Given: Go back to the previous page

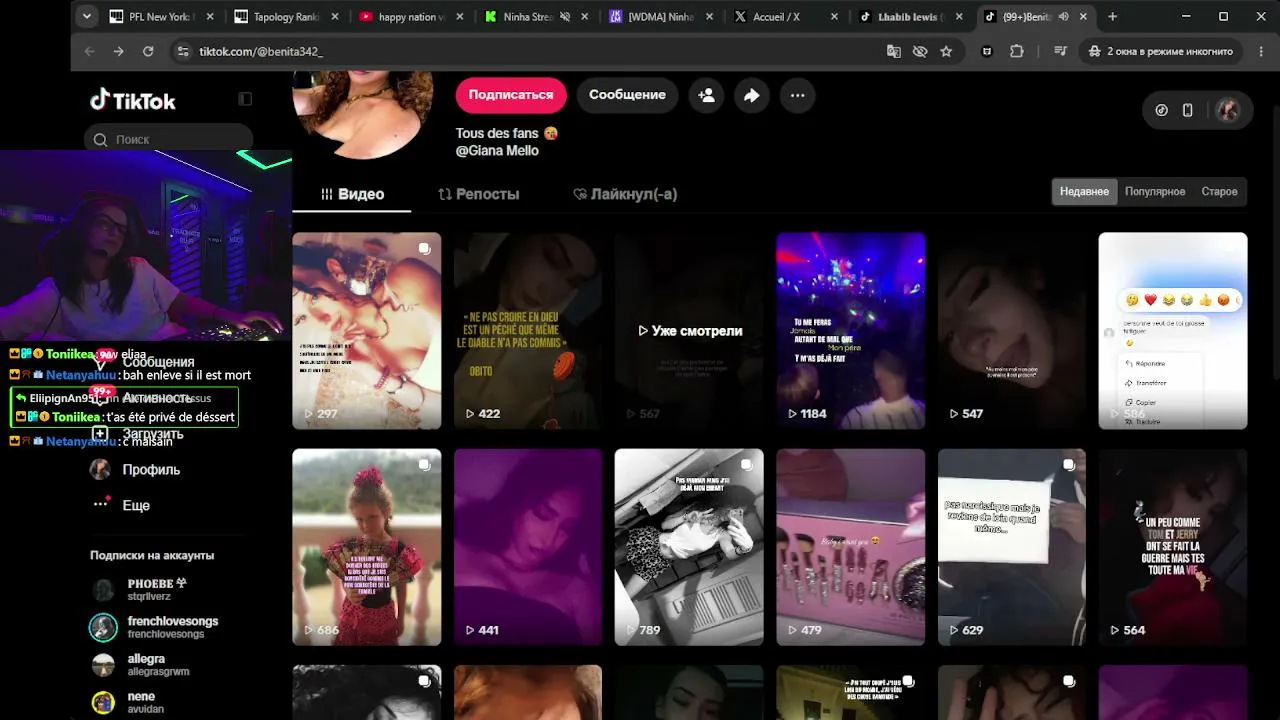Looking at the screenshot, I should tap(89, 51).
